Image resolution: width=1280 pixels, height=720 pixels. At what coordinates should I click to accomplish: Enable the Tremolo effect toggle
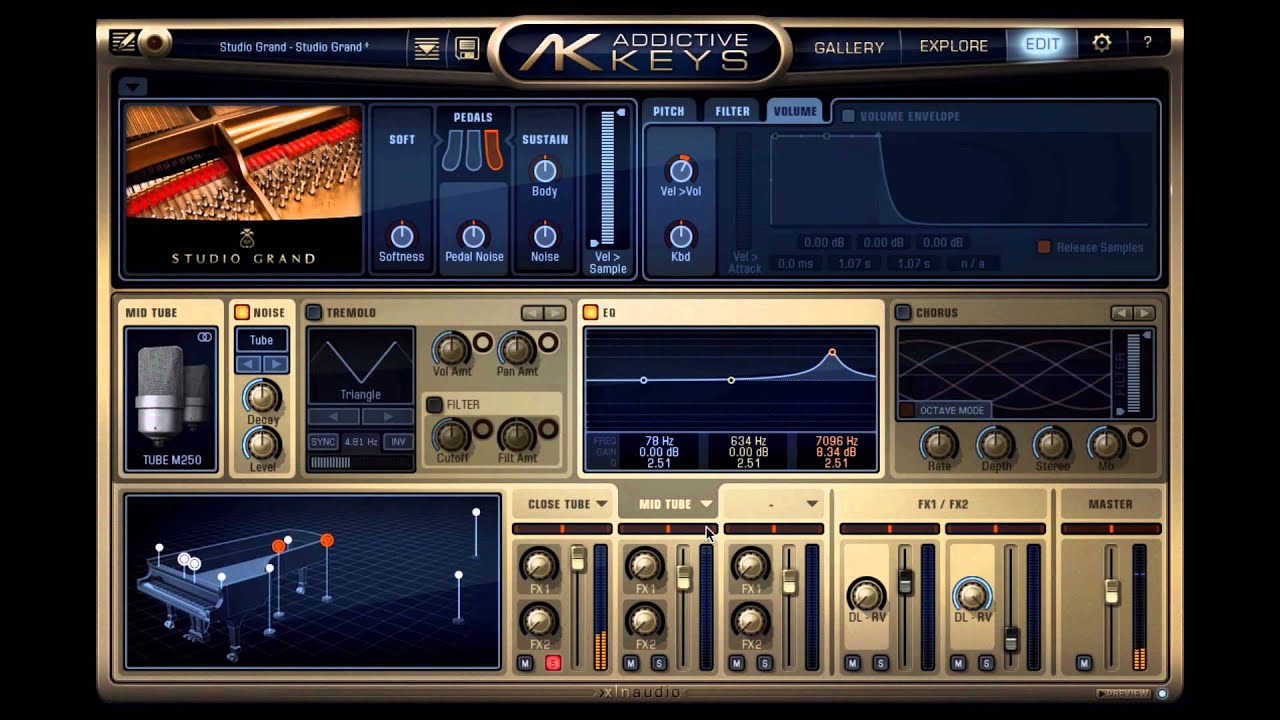pos(313,313)
